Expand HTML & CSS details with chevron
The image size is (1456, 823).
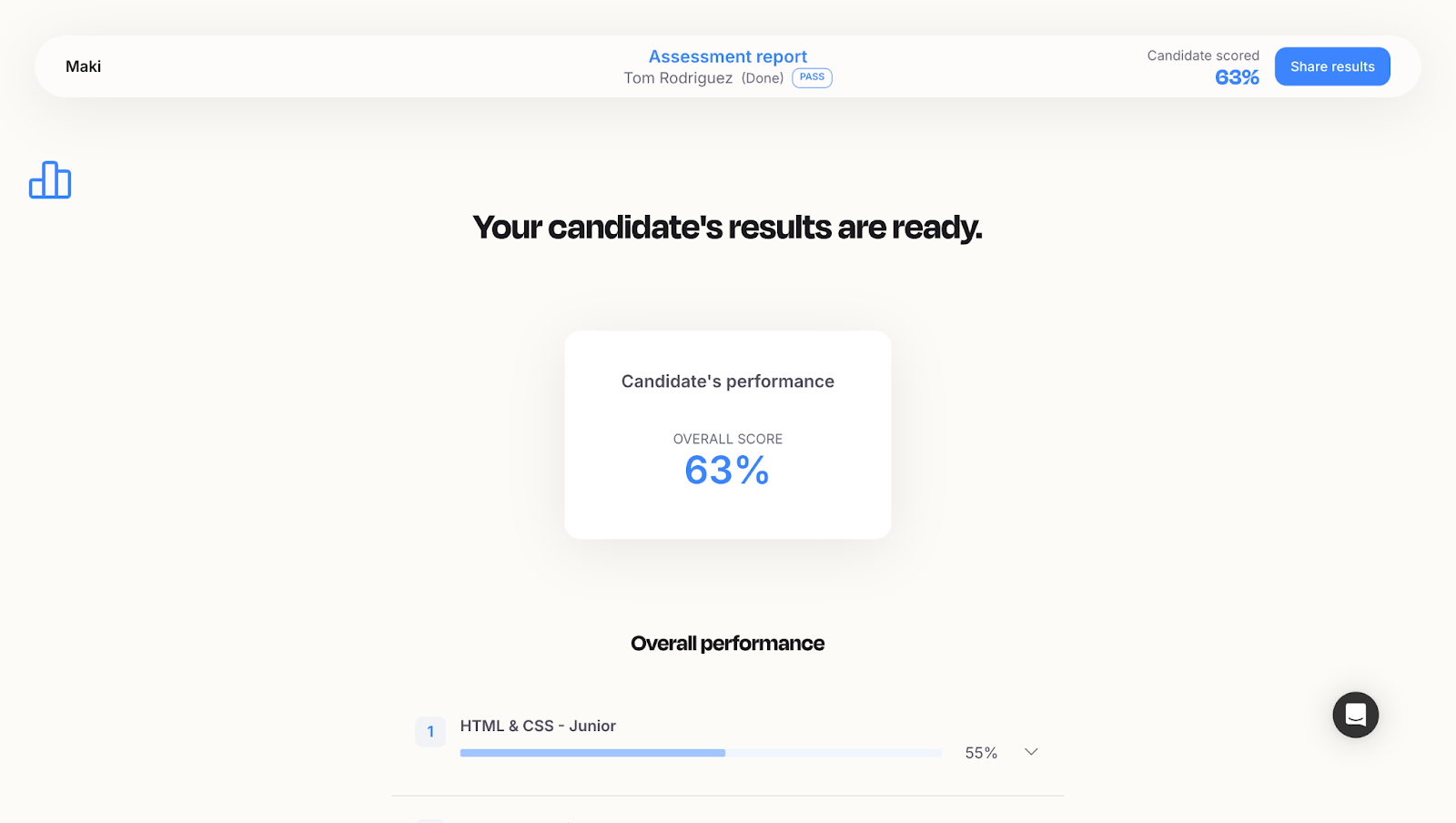(x=1031, y=752)
